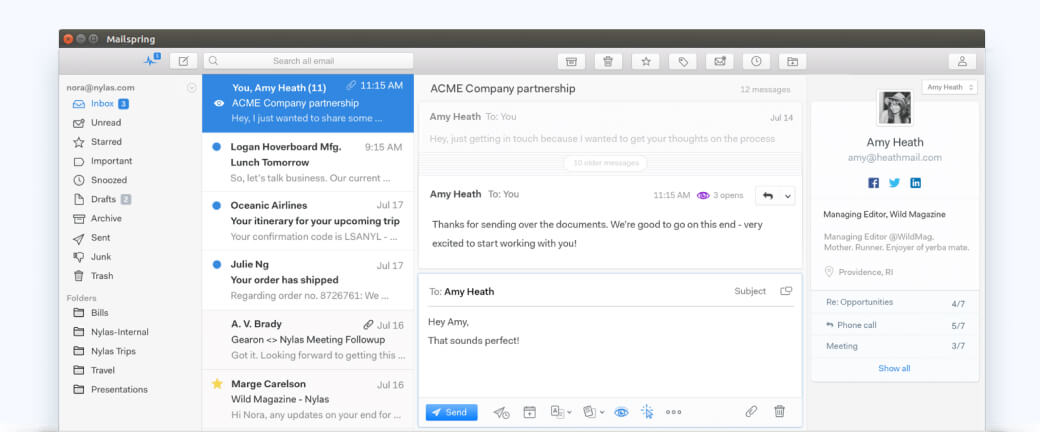
Task: Open the activity pulse icon
Action: (152, 60)
